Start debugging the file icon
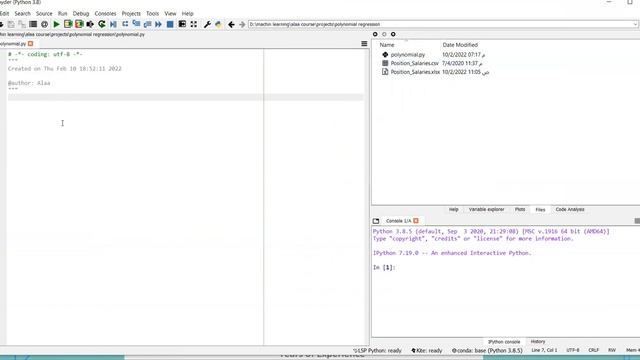The height and width of the screenshot is (360, 640). click(x=113, y=24)
